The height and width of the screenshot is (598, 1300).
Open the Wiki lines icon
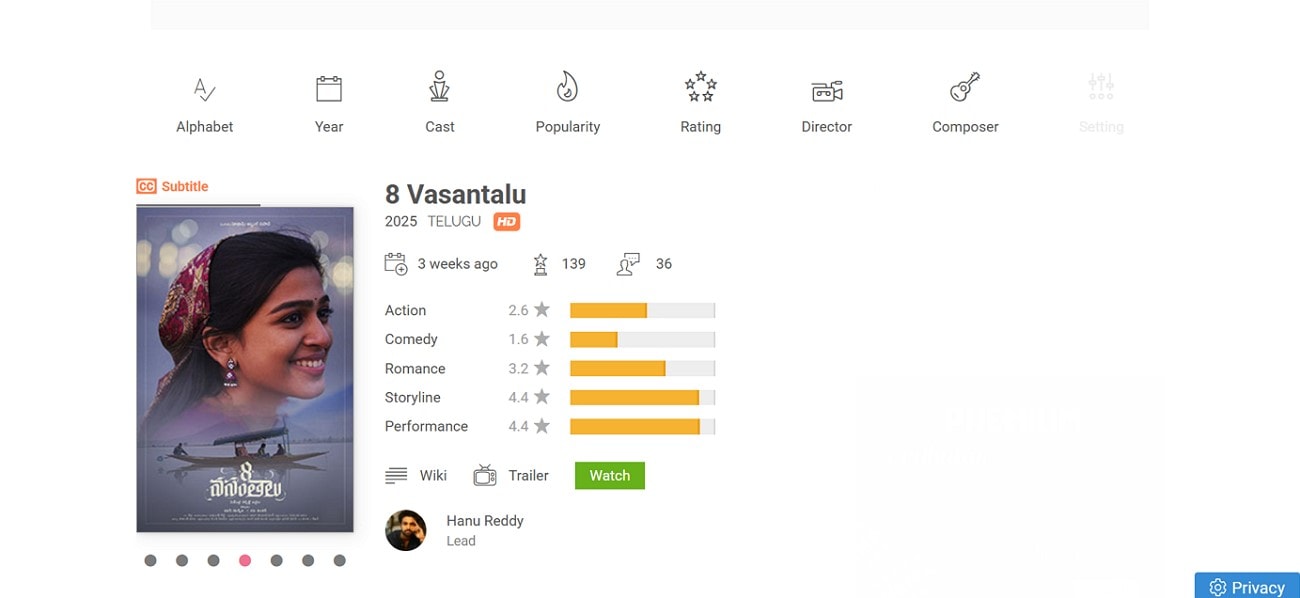click(x=396, y=475)
